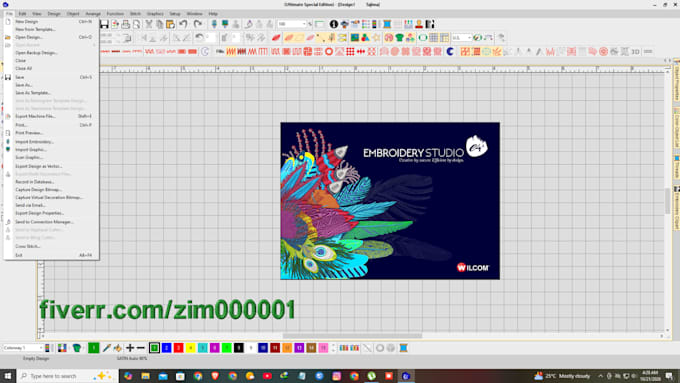Open the Design menu
The image size is (680, 383).
[54, 13]
